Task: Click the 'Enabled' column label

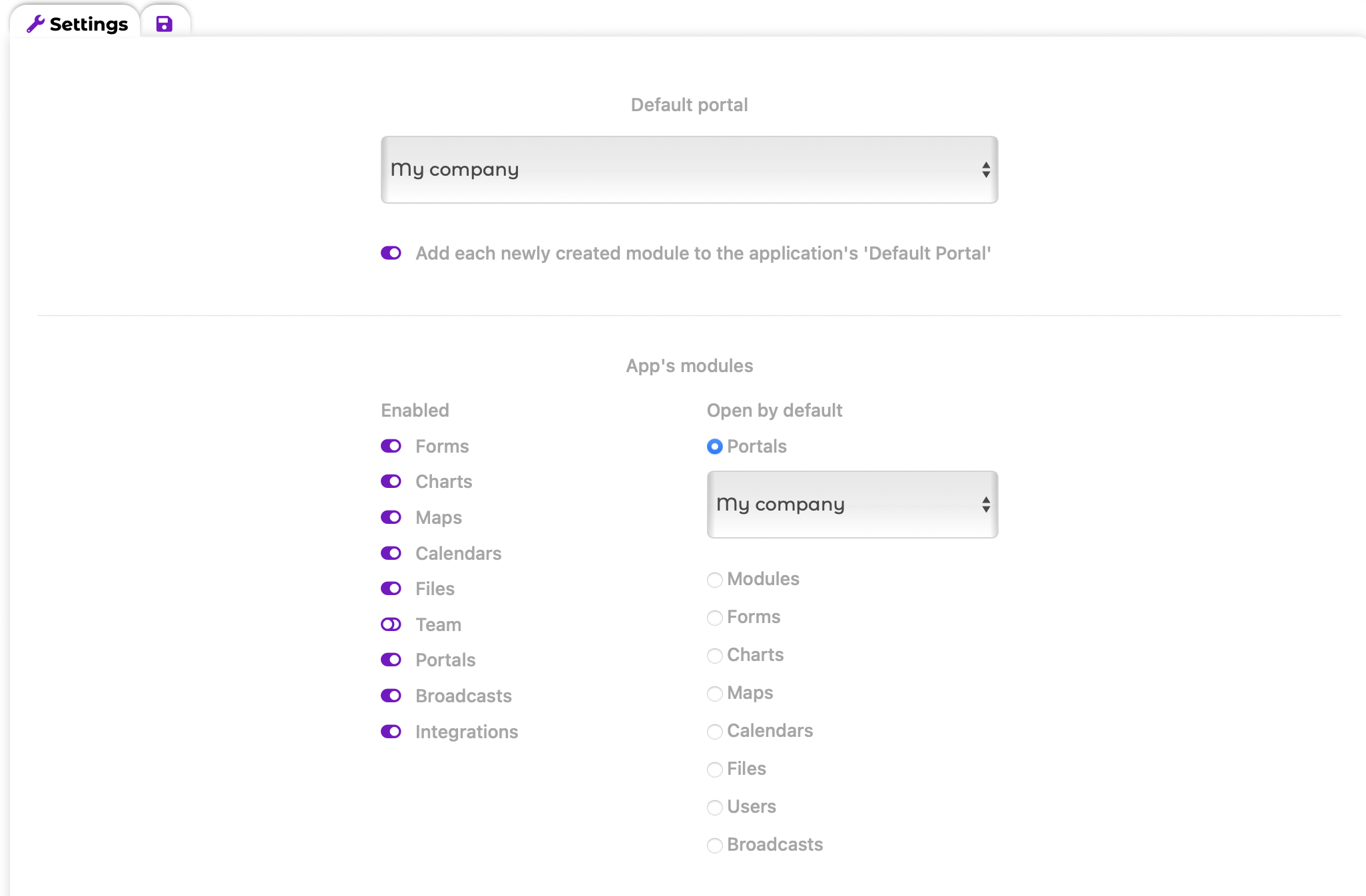Action: click(415, 410)
